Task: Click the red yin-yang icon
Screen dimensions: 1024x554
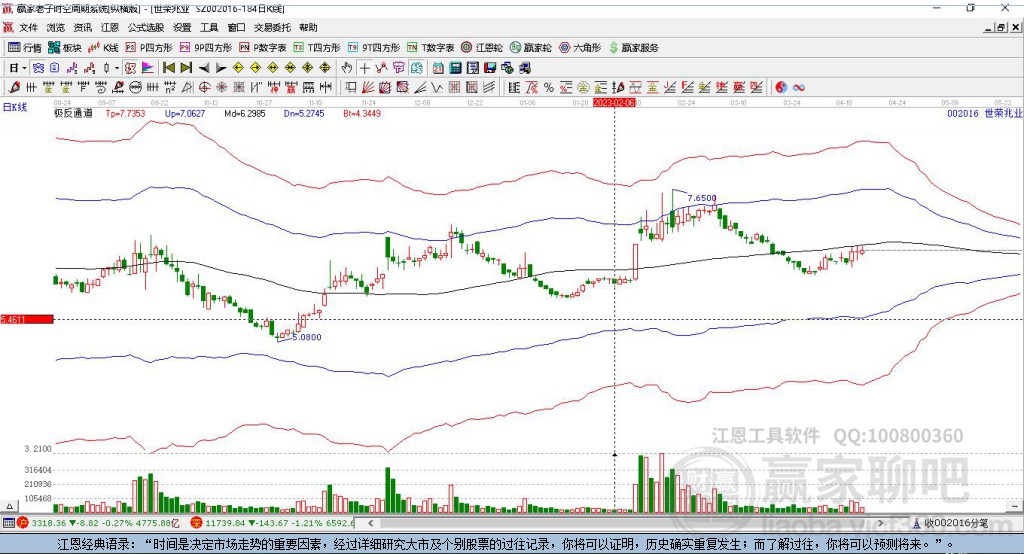Action: (x=781, y=88)
